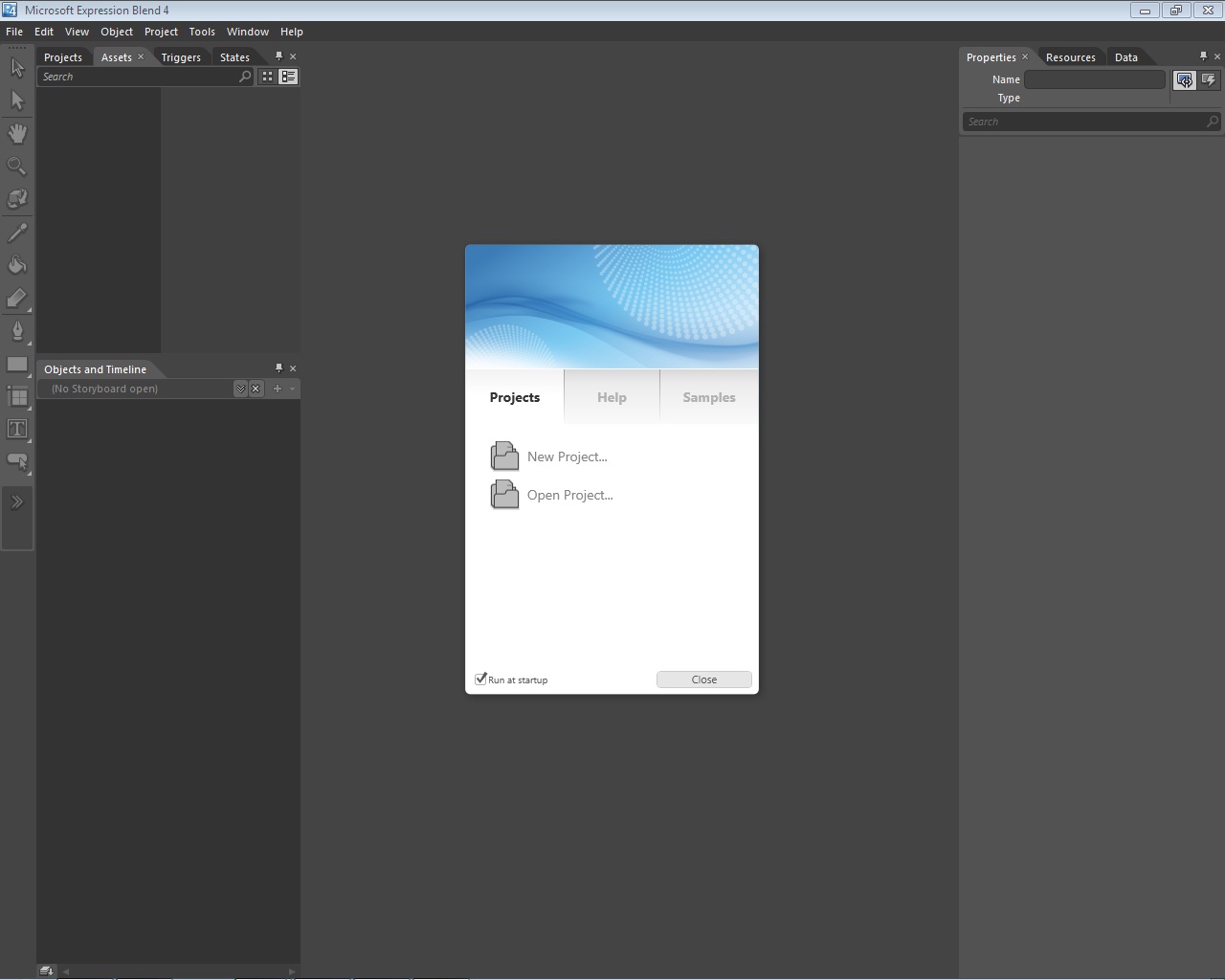This screenshot has height=980, width=1225.
Task: Switch Assets panel to grid view
Action: [267, 77]
